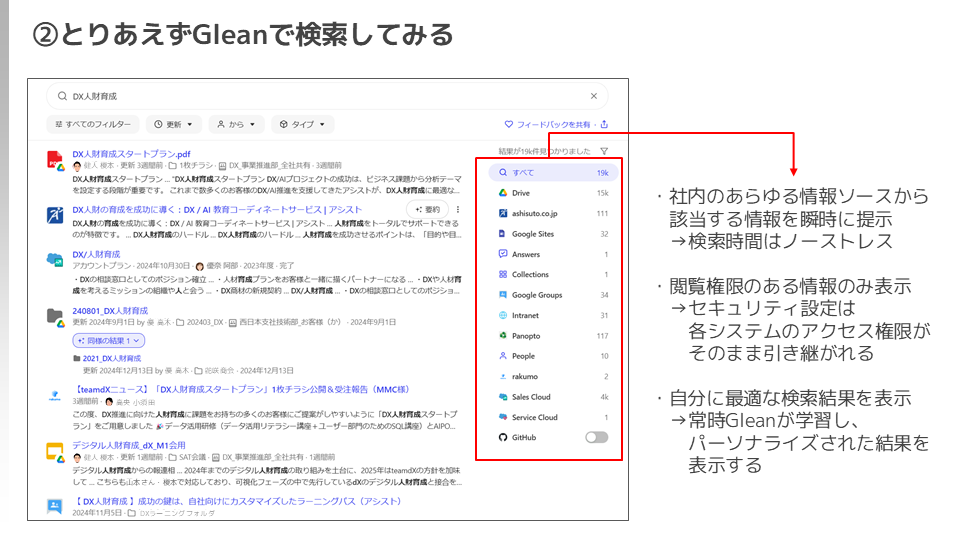Filter results by Drive source

[x=553, y=193]
